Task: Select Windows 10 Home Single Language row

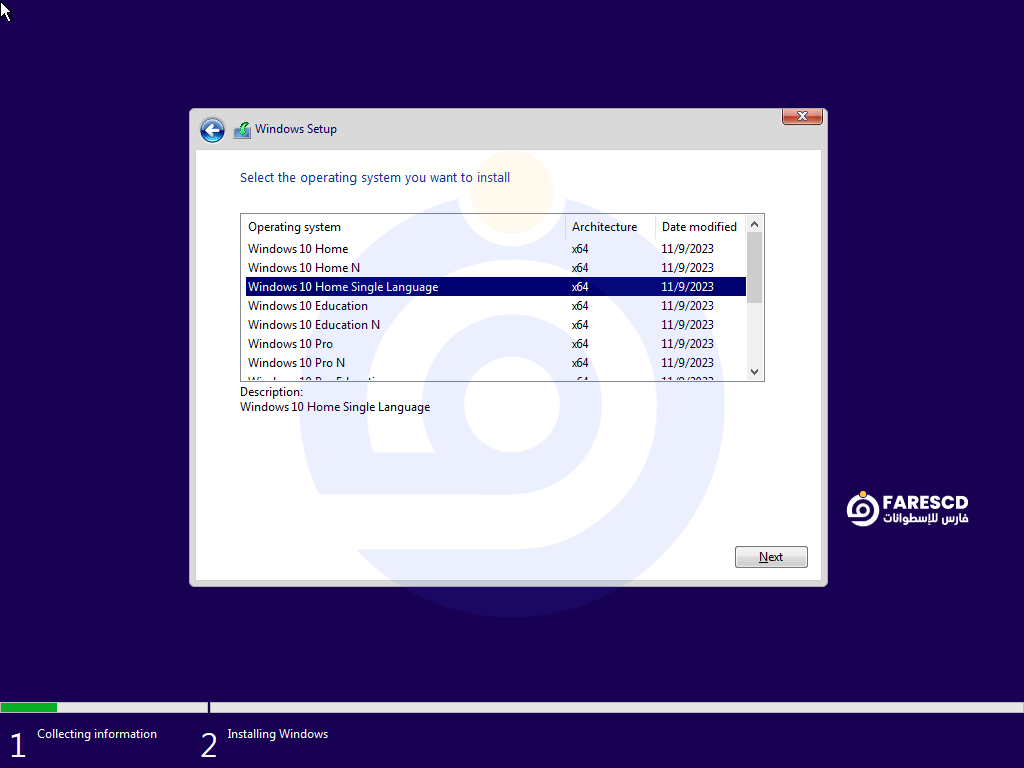Action: [x=496, y=287]
